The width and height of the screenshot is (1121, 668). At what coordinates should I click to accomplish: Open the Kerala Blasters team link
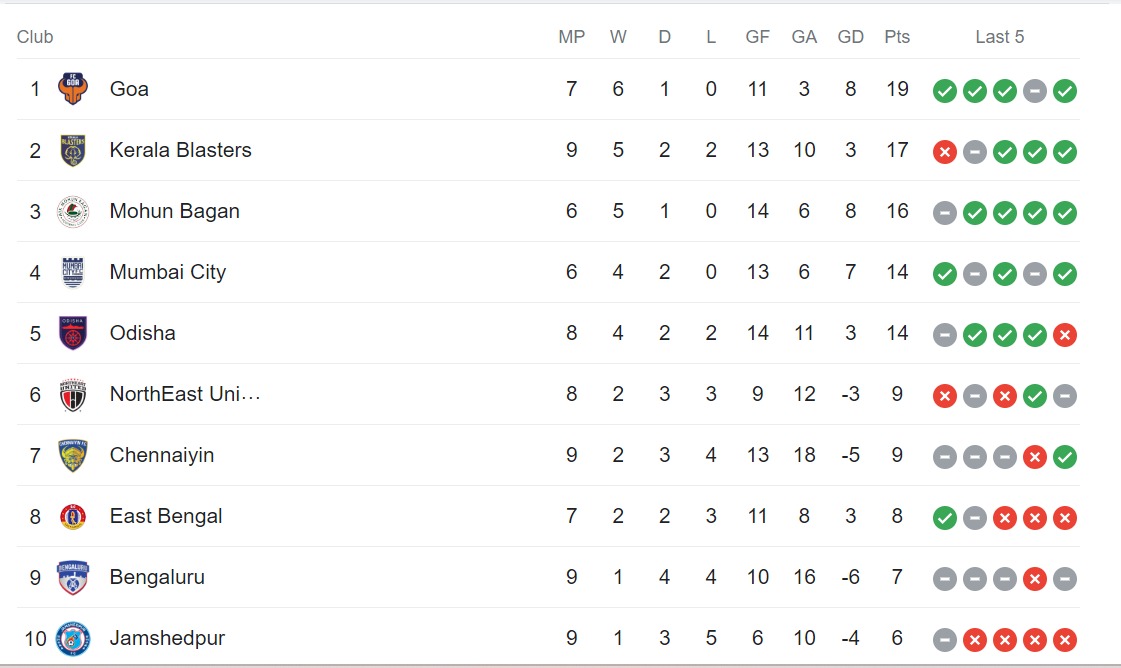tap(180, 150)
